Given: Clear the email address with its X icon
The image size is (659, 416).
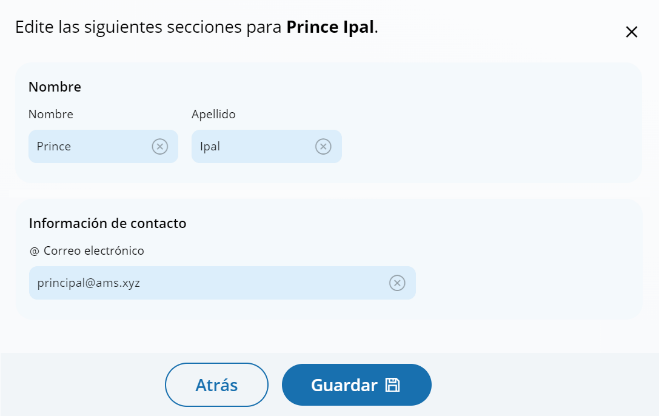Looking at the screenshot, I should 397,283.
